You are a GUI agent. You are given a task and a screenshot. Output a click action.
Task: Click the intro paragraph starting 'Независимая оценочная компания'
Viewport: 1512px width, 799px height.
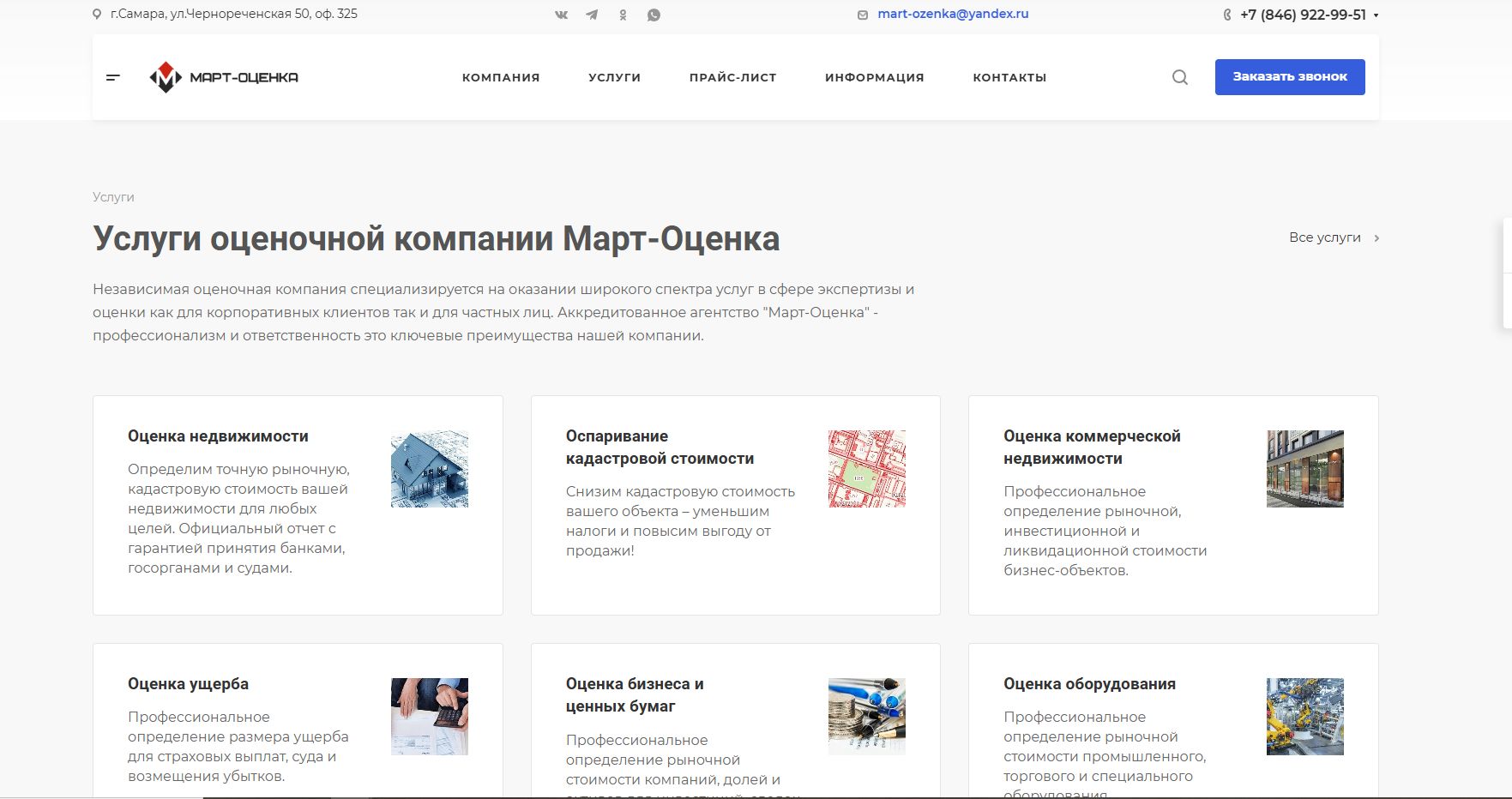tap(503, 313)
